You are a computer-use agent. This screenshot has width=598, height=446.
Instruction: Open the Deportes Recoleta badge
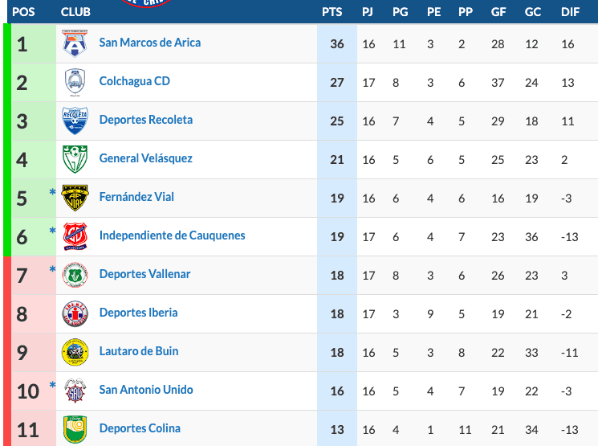click(x=75, y=120)
